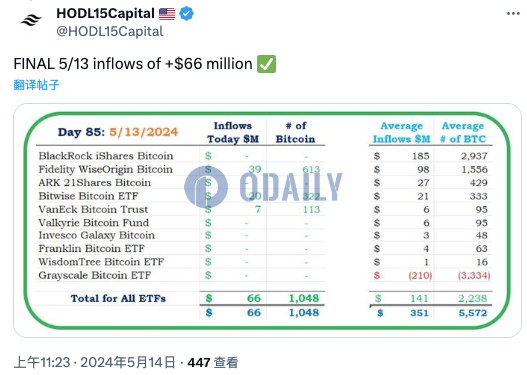The image size is (527, 375).
Task: Click the translate post link
Action: click(x=36, y=85)
